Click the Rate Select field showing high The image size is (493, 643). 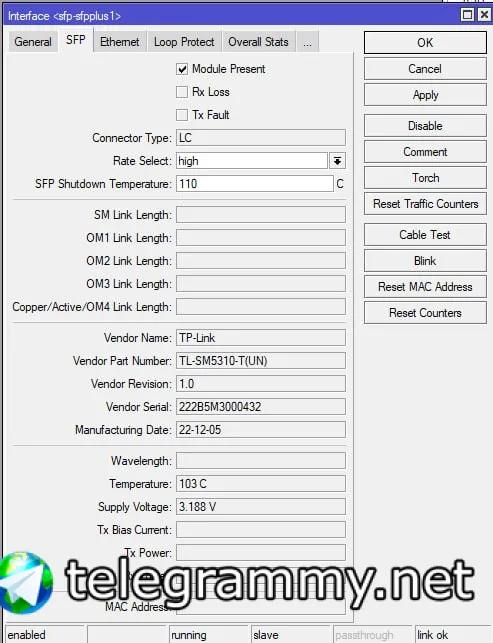pos(252,161)
